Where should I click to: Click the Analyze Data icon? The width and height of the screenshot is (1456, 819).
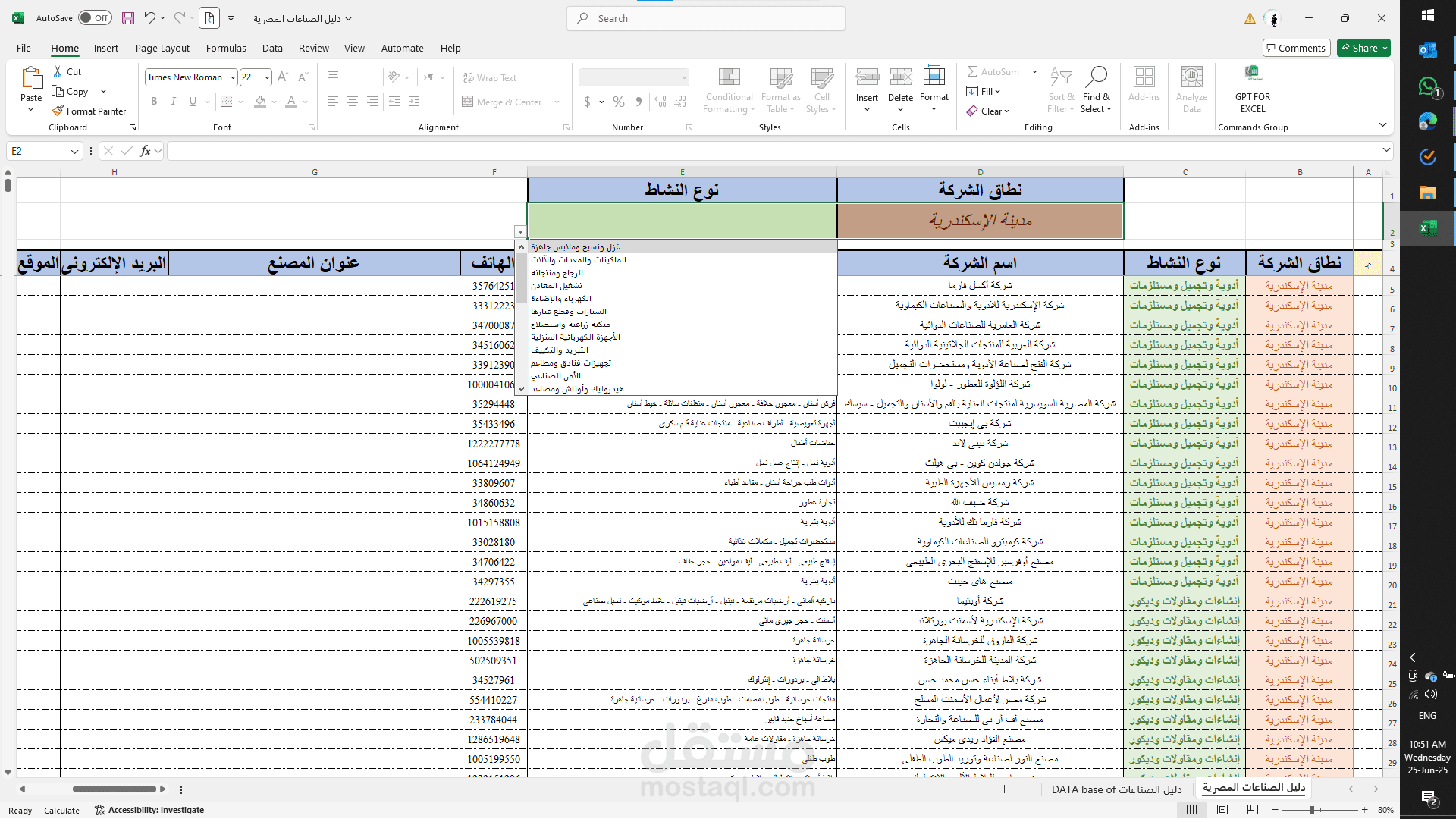coord(1192,77)
